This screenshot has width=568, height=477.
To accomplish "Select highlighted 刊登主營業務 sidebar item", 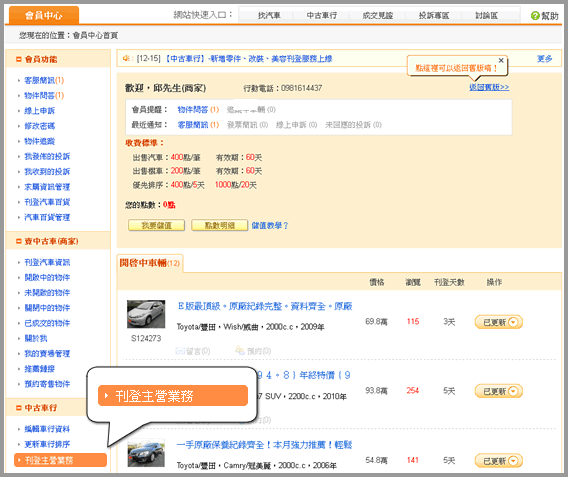I will (60, 460).
